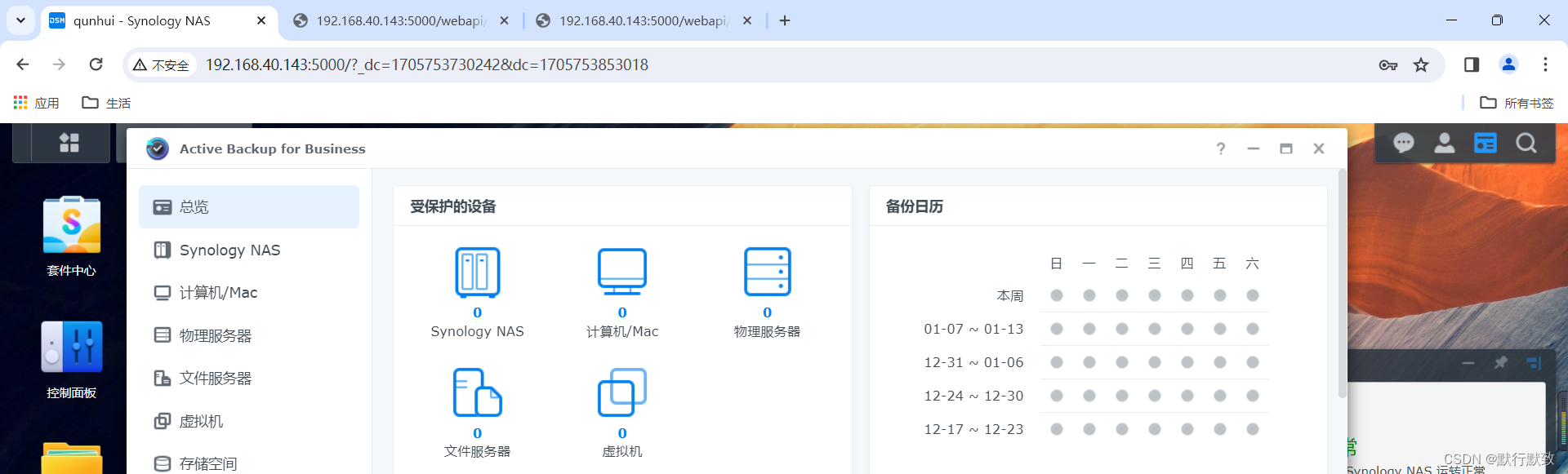The height and width of the screenshot is (474, 1568).
Task: Select 总览 overview in the sidebar
Action: [x=249, y=207]
